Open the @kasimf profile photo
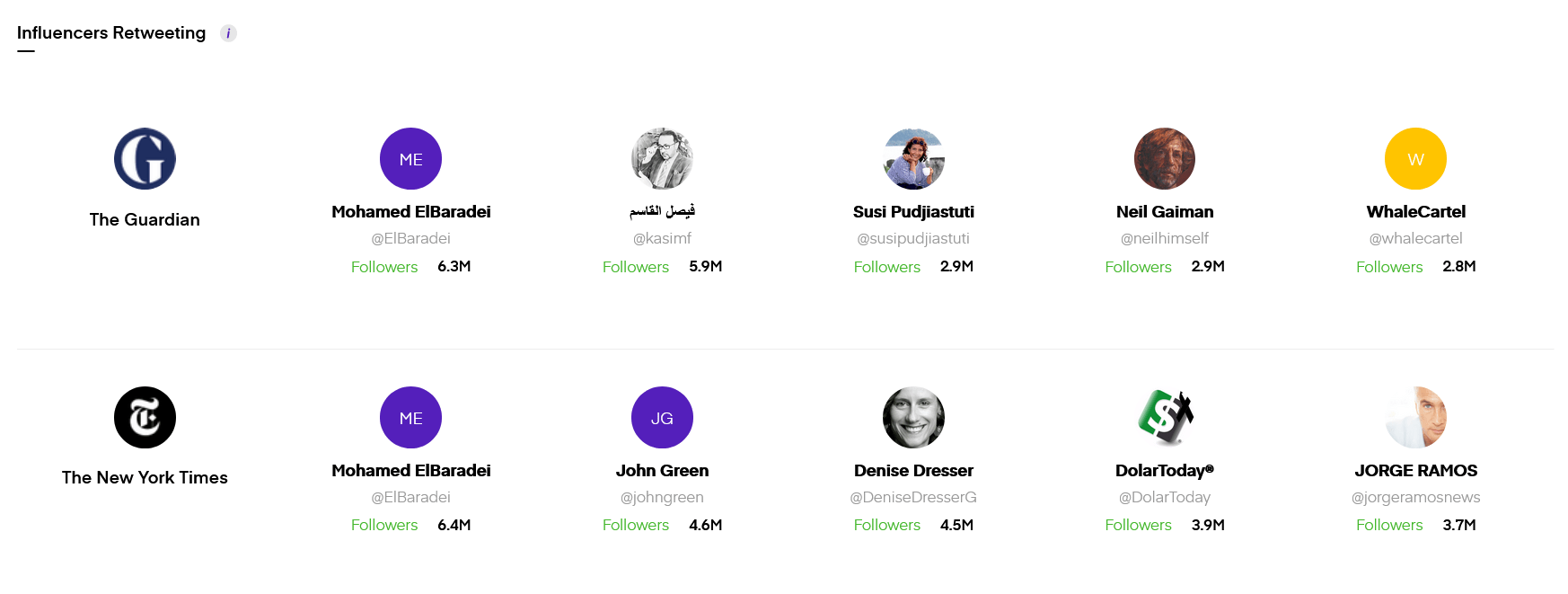The width and height of the screenshot is (1568, 594). [662, 159]
